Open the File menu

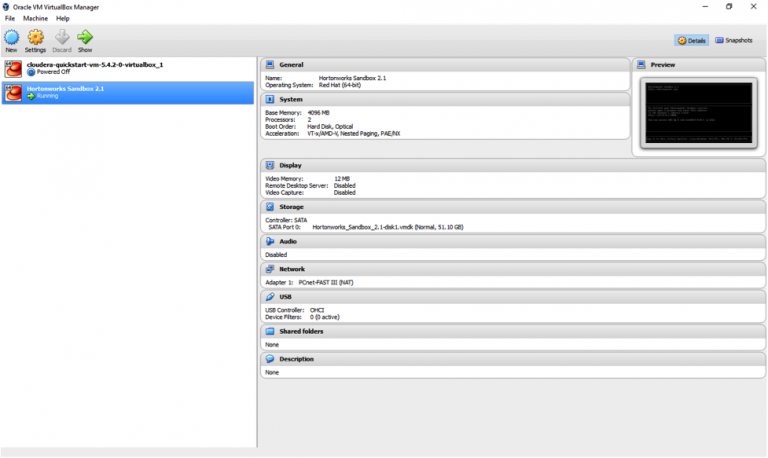point(10,19)
